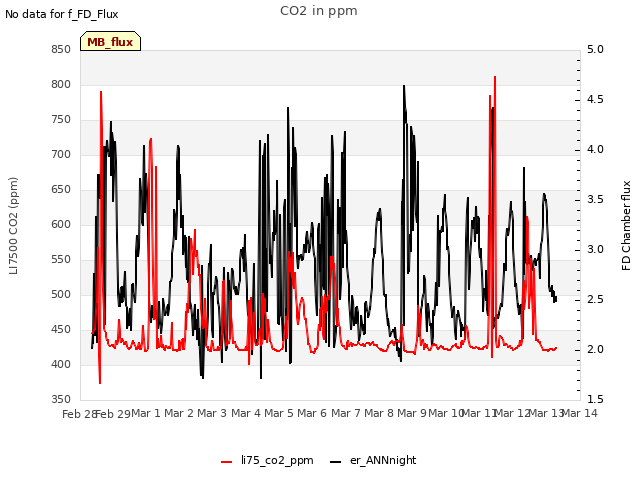Click the tallest red CO2 spike near Mar 11
Image resolution: width=640 pixels, height=480 pixels.
[495, 77]
